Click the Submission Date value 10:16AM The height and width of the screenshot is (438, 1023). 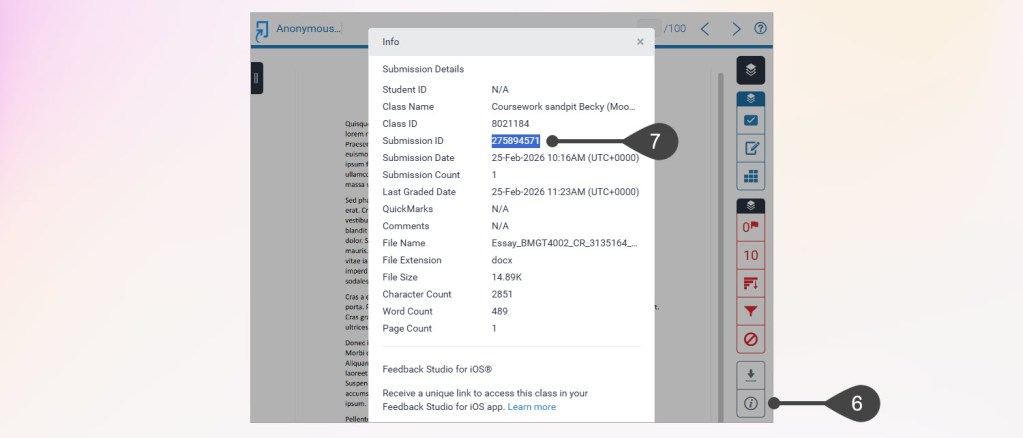565,158
